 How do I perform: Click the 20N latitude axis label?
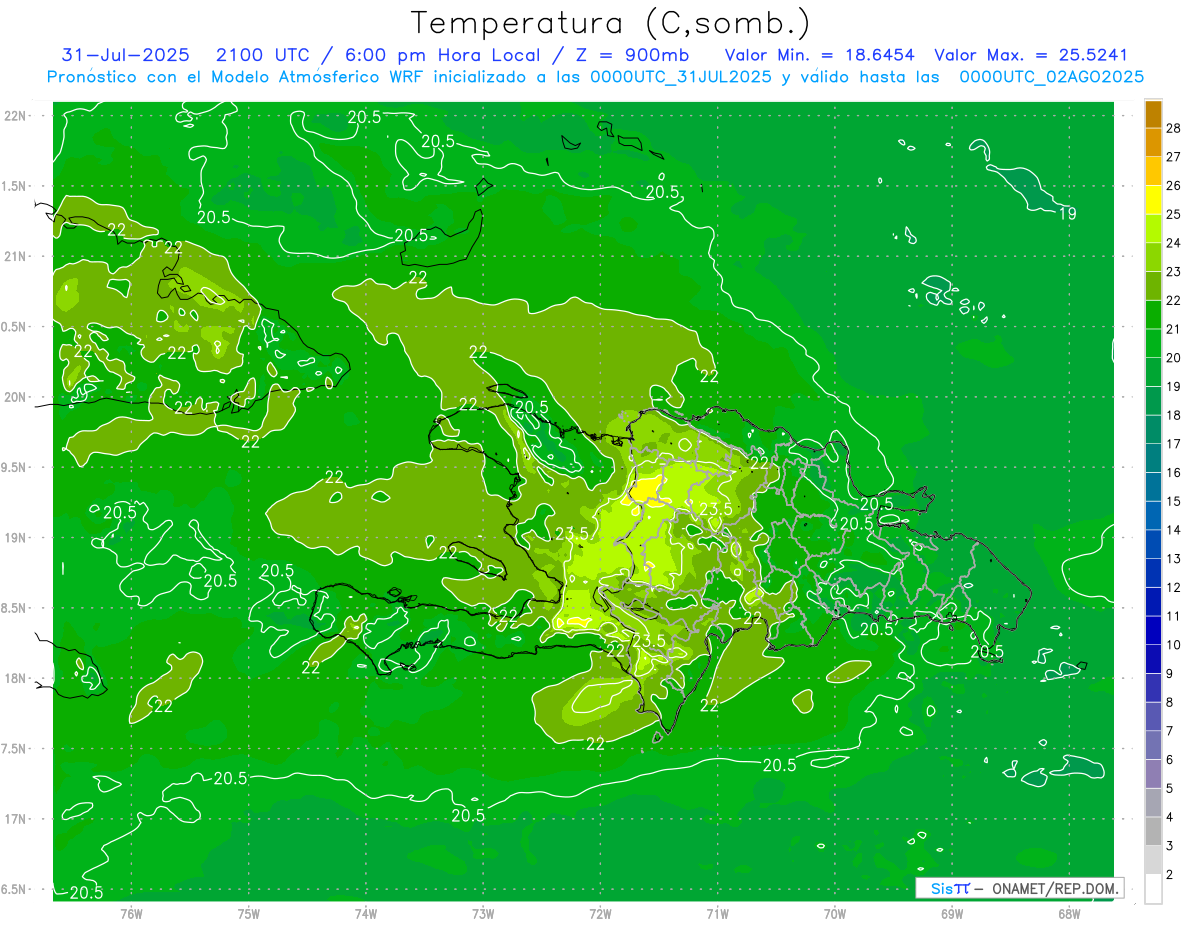[15, 397]
